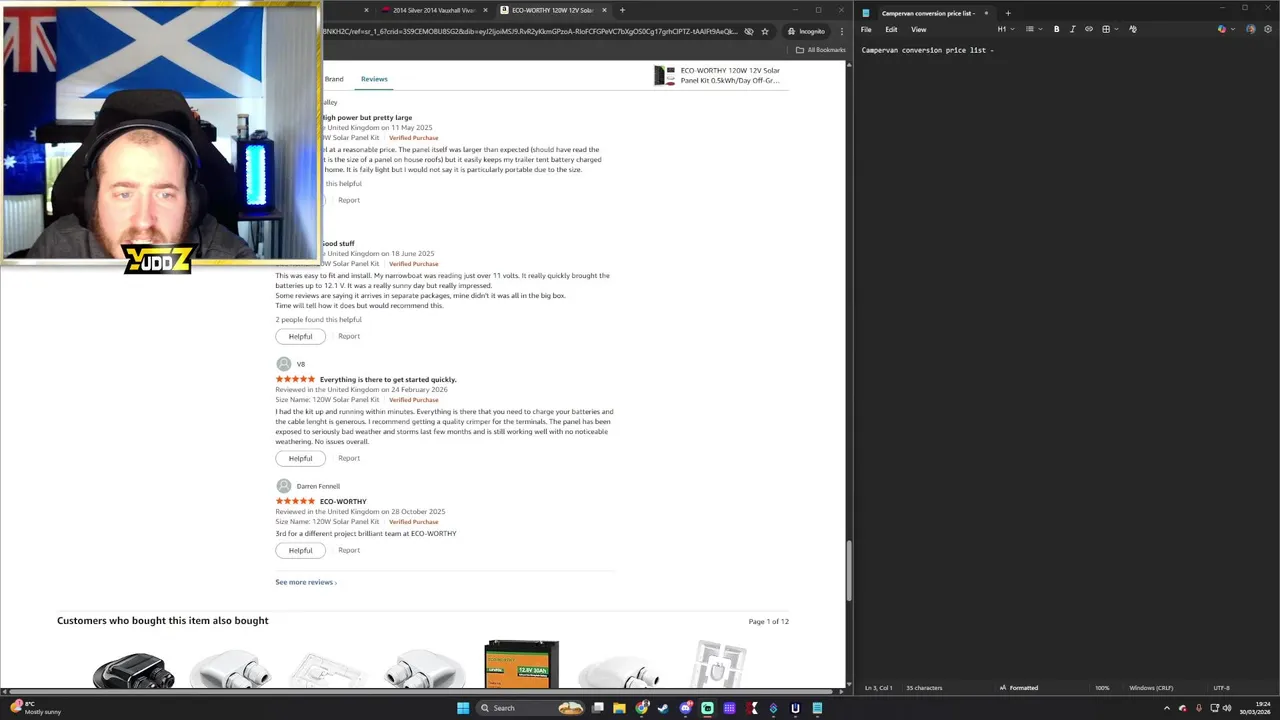Close the ECO-WORTHY 120W 12V Solar tab

(604, 10)
